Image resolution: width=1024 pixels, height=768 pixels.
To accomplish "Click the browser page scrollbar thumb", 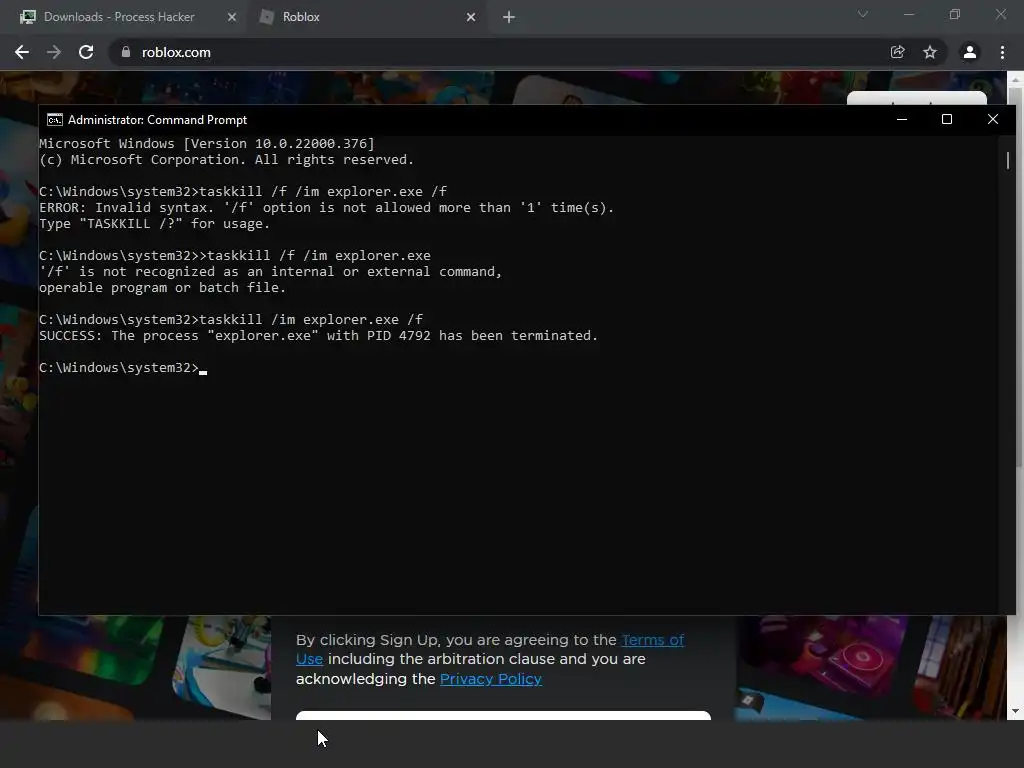I will tap(1018, 278).
